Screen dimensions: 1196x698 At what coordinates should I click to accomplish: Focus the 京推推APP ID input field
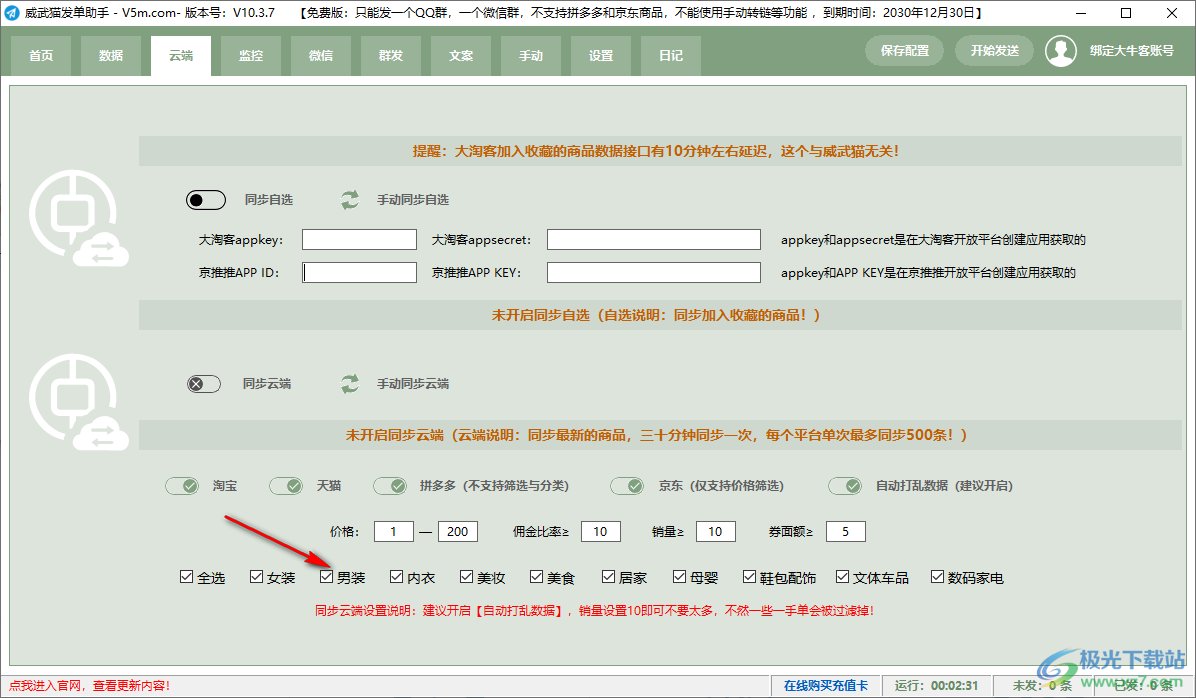point(359,272)
